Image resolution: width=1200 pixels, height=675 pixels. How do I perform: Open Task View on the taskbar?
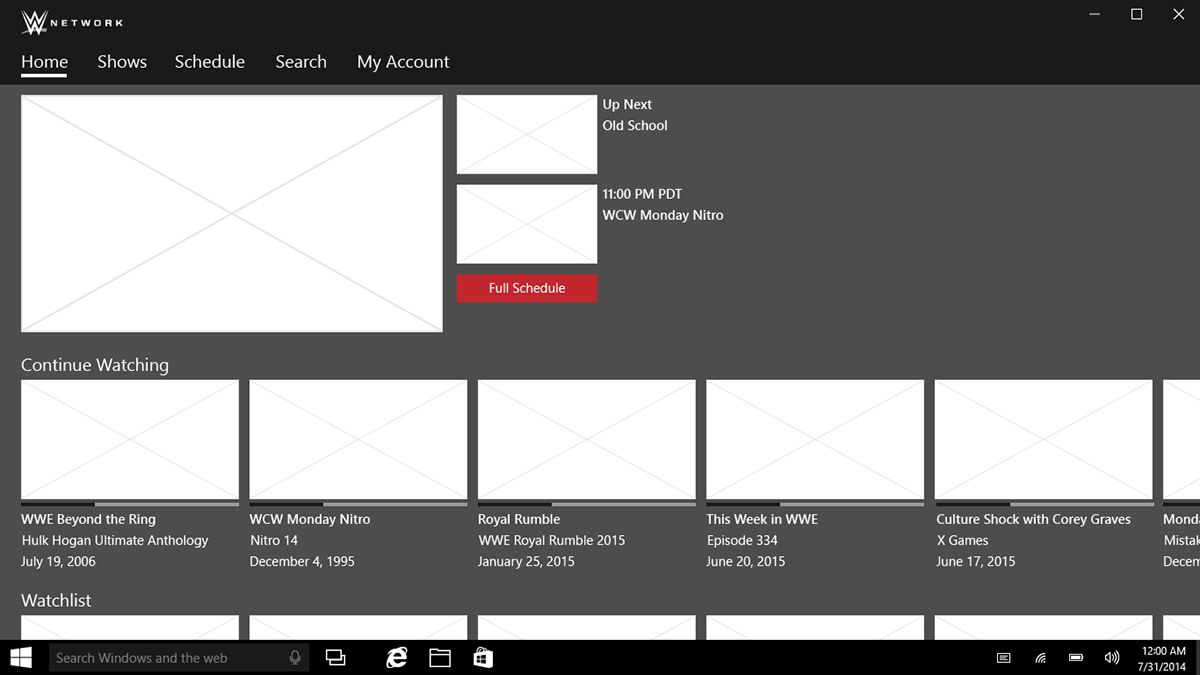[336, 658]
